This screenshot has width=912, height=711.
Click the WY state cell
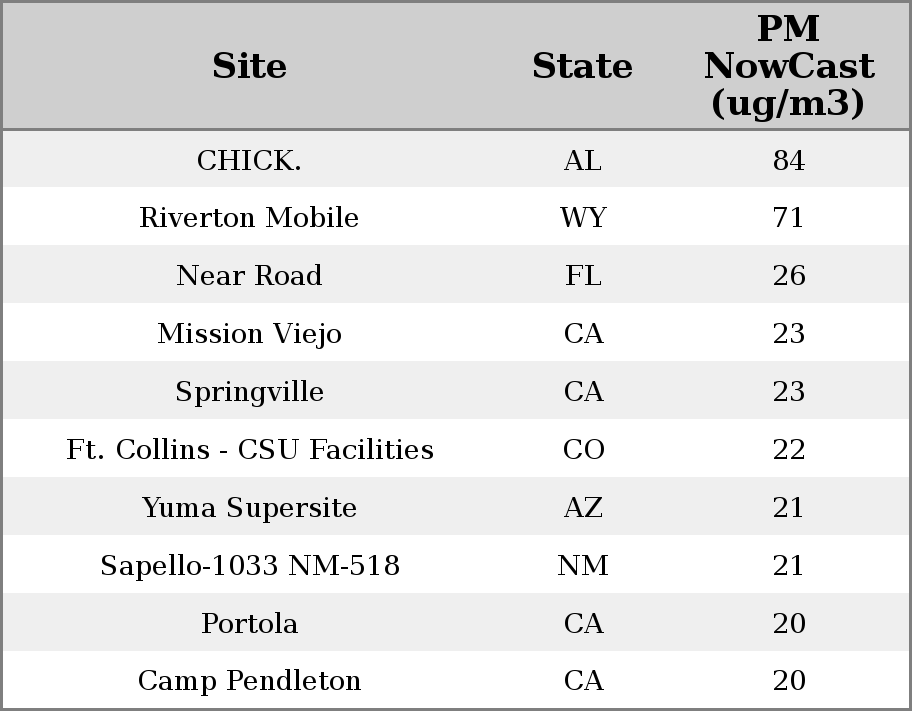click(x=583, y=218)
